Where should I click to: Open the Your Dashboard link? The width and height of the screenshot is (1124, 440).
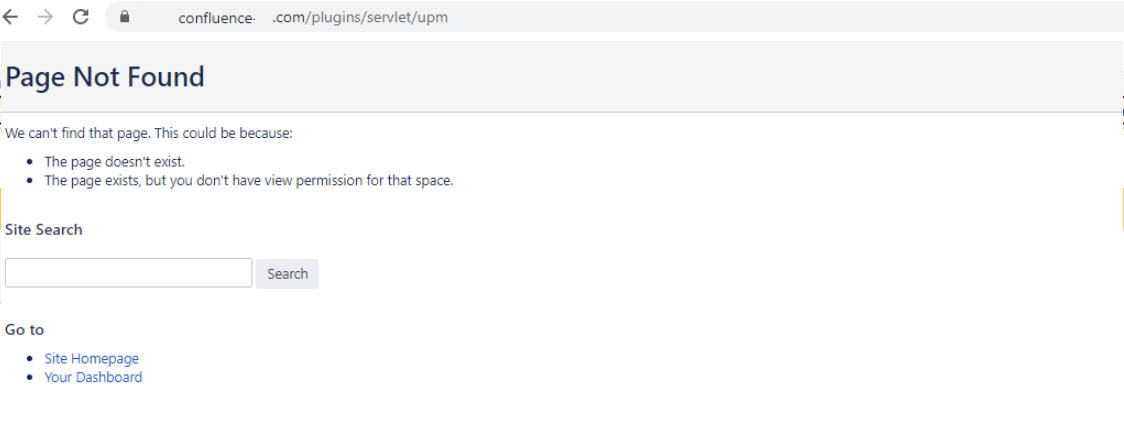pyautogui.click(x=93, y=377)
